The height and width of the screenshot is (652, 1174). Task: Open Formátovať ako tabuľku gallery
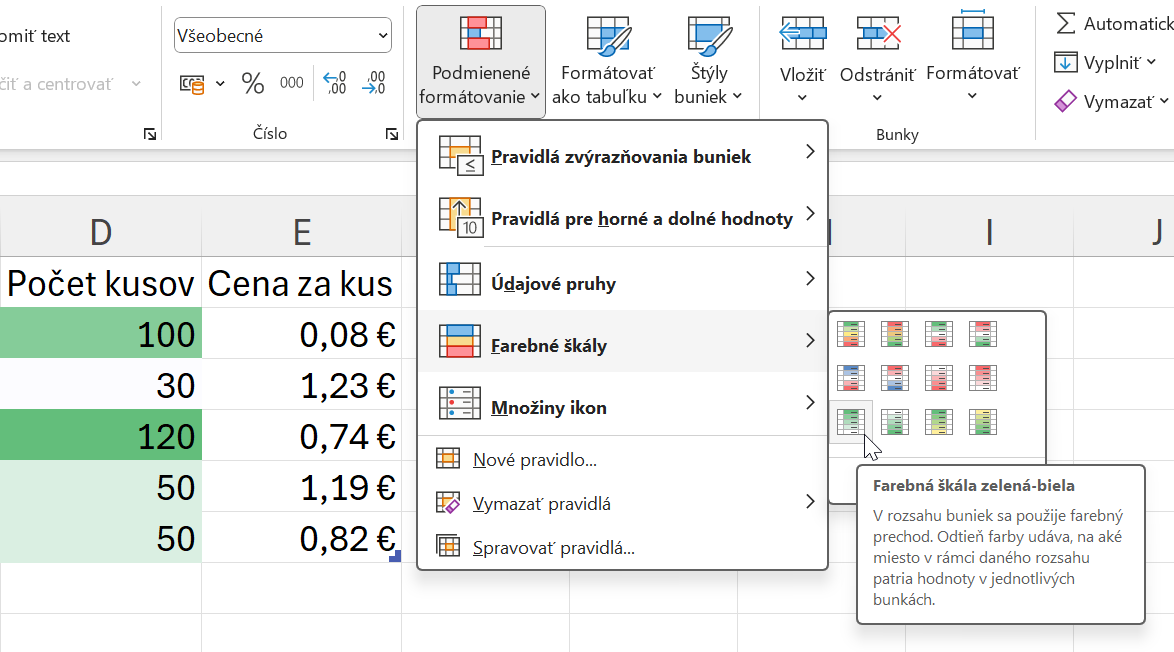tap(607, 62)
